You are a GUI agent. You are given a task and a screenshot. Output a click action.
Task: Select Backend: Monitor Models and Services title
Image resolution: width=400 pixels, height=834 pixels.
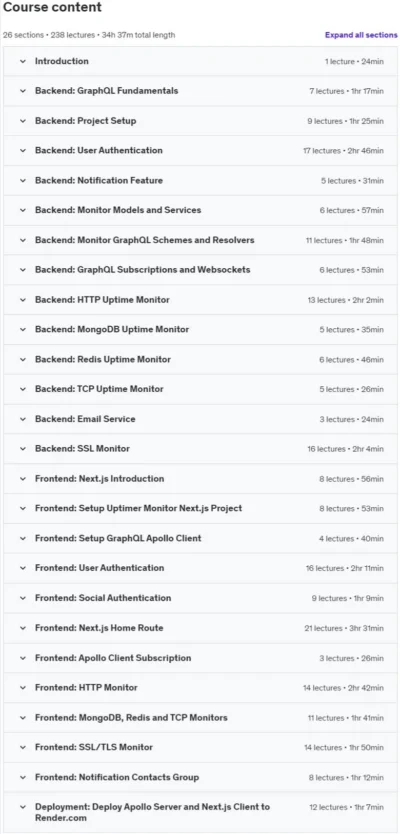tap(118, 210)
